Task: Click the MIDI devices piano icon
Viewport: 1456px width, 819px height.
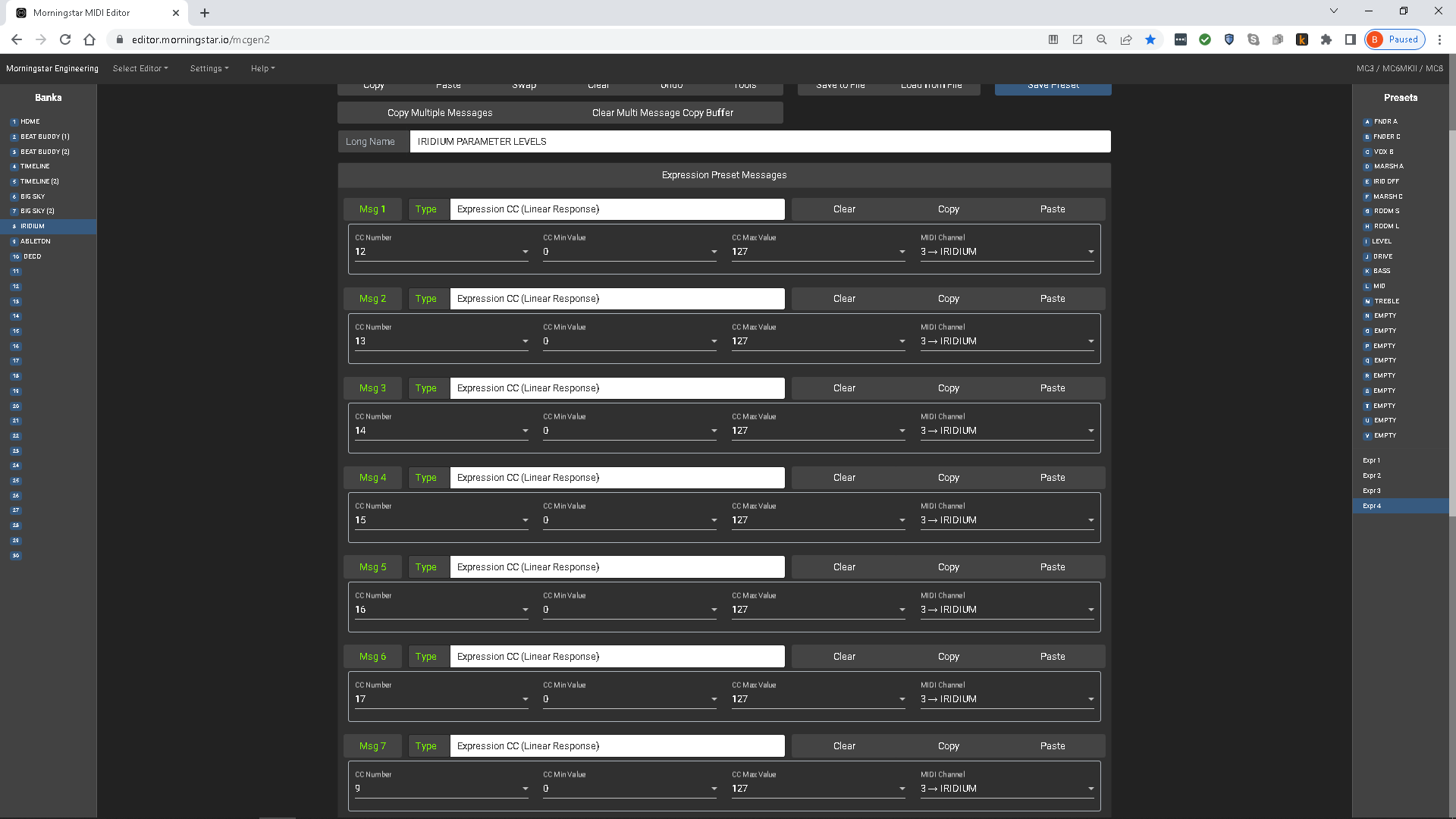Action: [1053, 39]
